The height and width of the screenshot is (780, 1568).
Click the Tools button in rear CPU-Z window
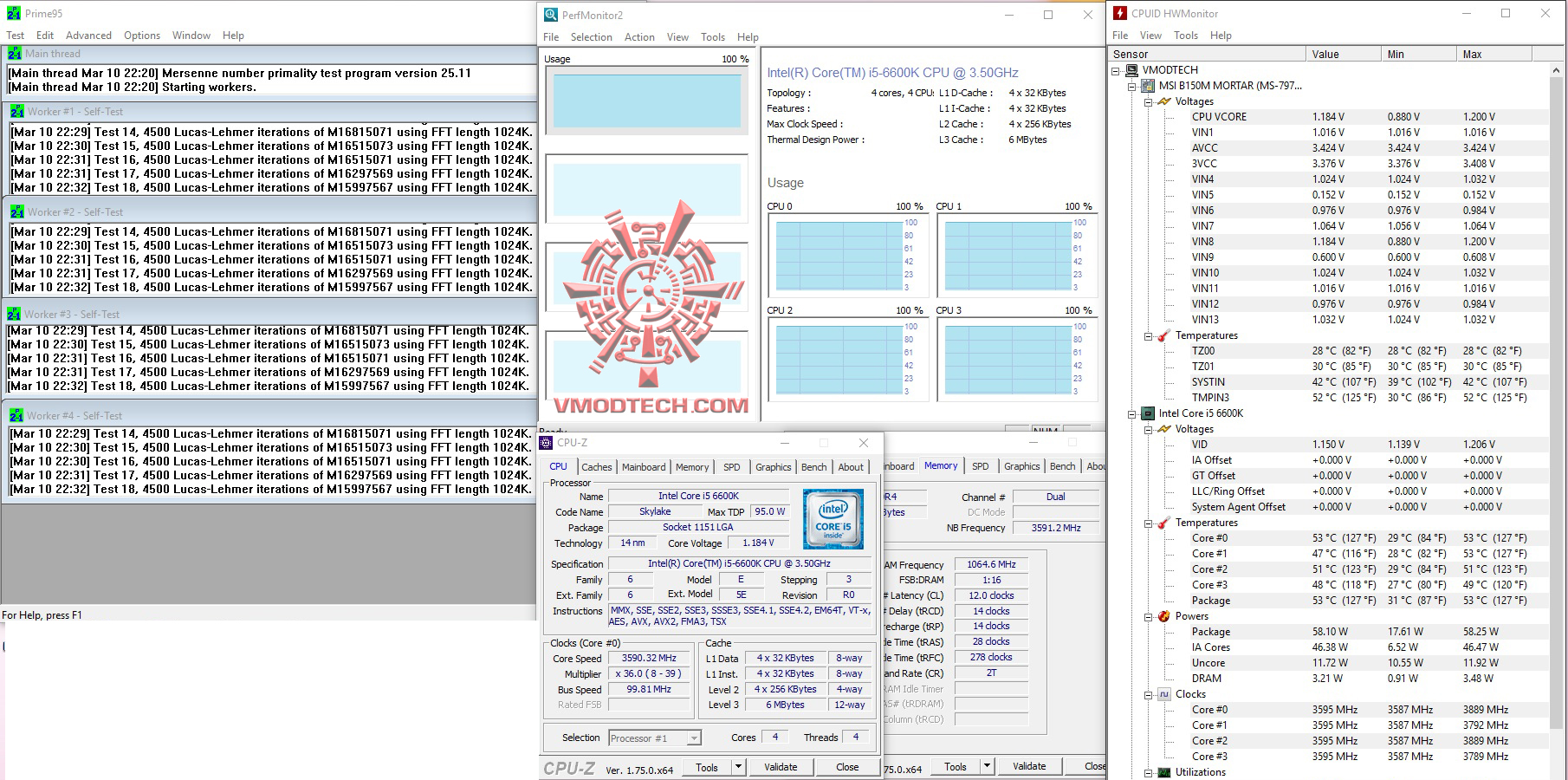(956, 766)
